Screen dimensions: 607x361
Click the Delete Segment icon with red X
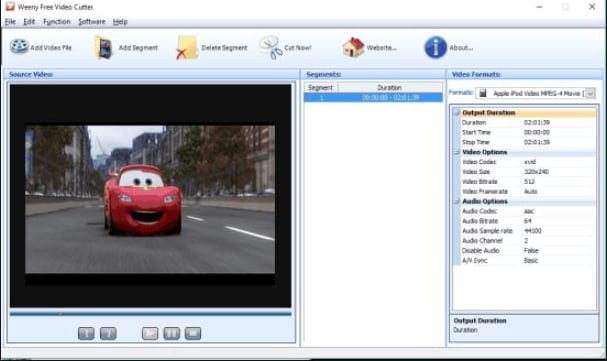tap(187, 48)
